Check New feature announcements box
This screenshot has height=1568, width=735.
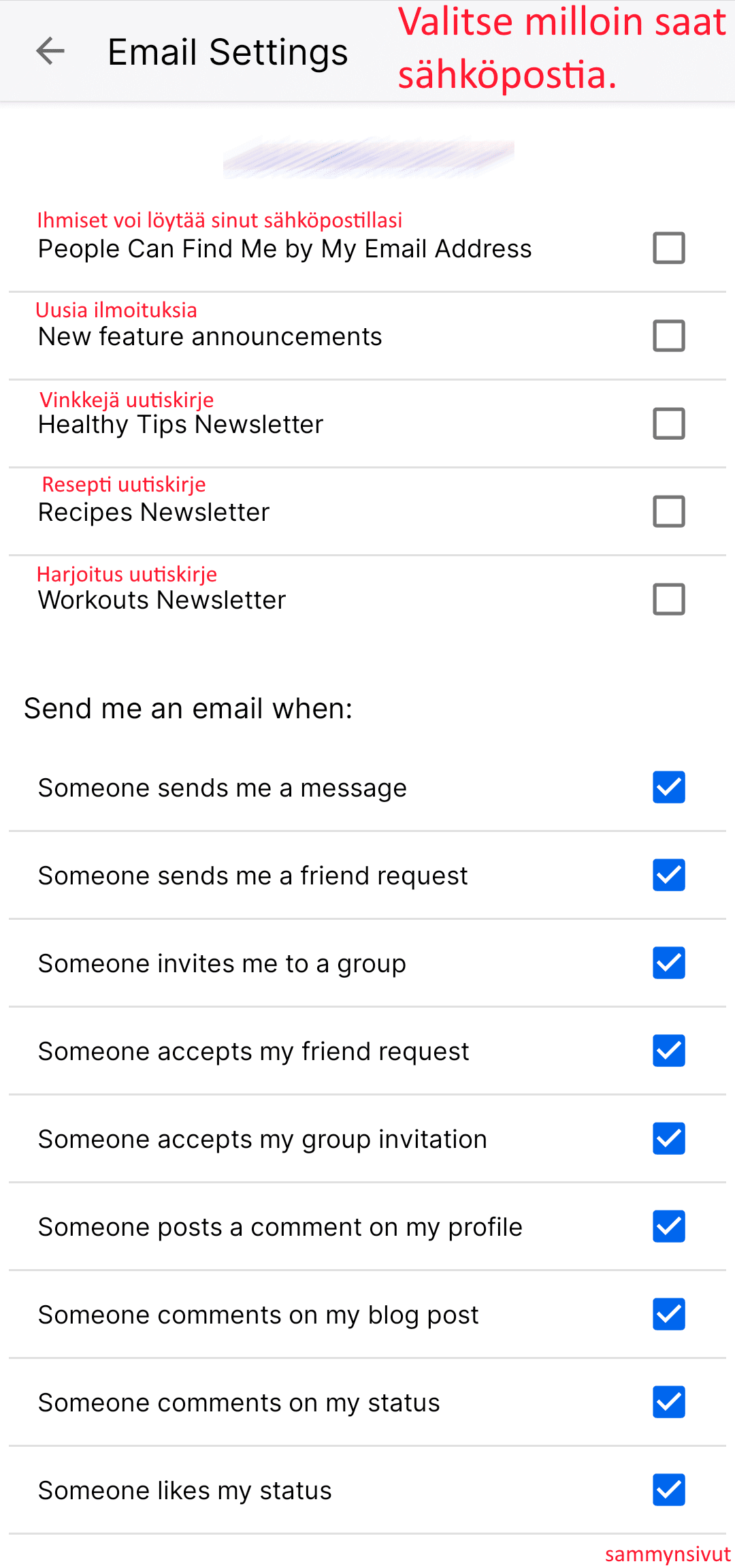click(x=668, y=336)
